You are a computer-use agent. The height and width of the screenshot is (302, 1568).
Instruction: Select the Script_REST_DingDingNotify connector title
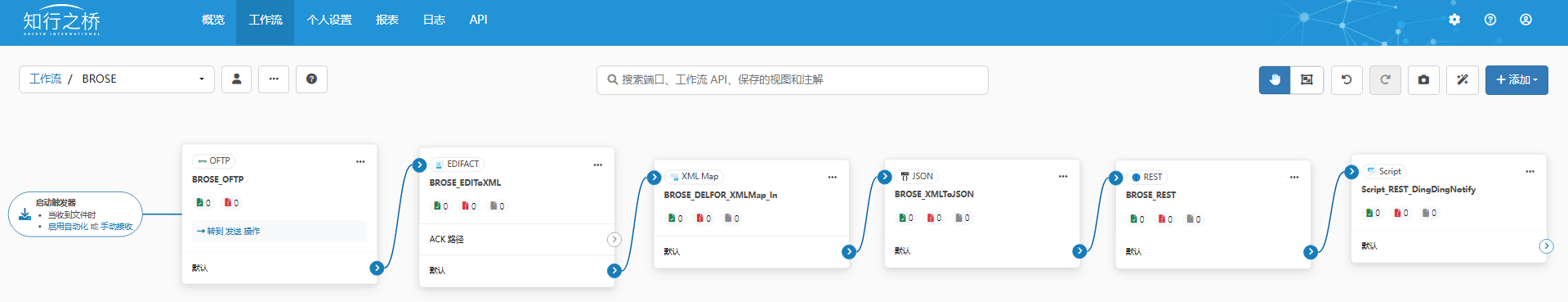point(1418,189)
